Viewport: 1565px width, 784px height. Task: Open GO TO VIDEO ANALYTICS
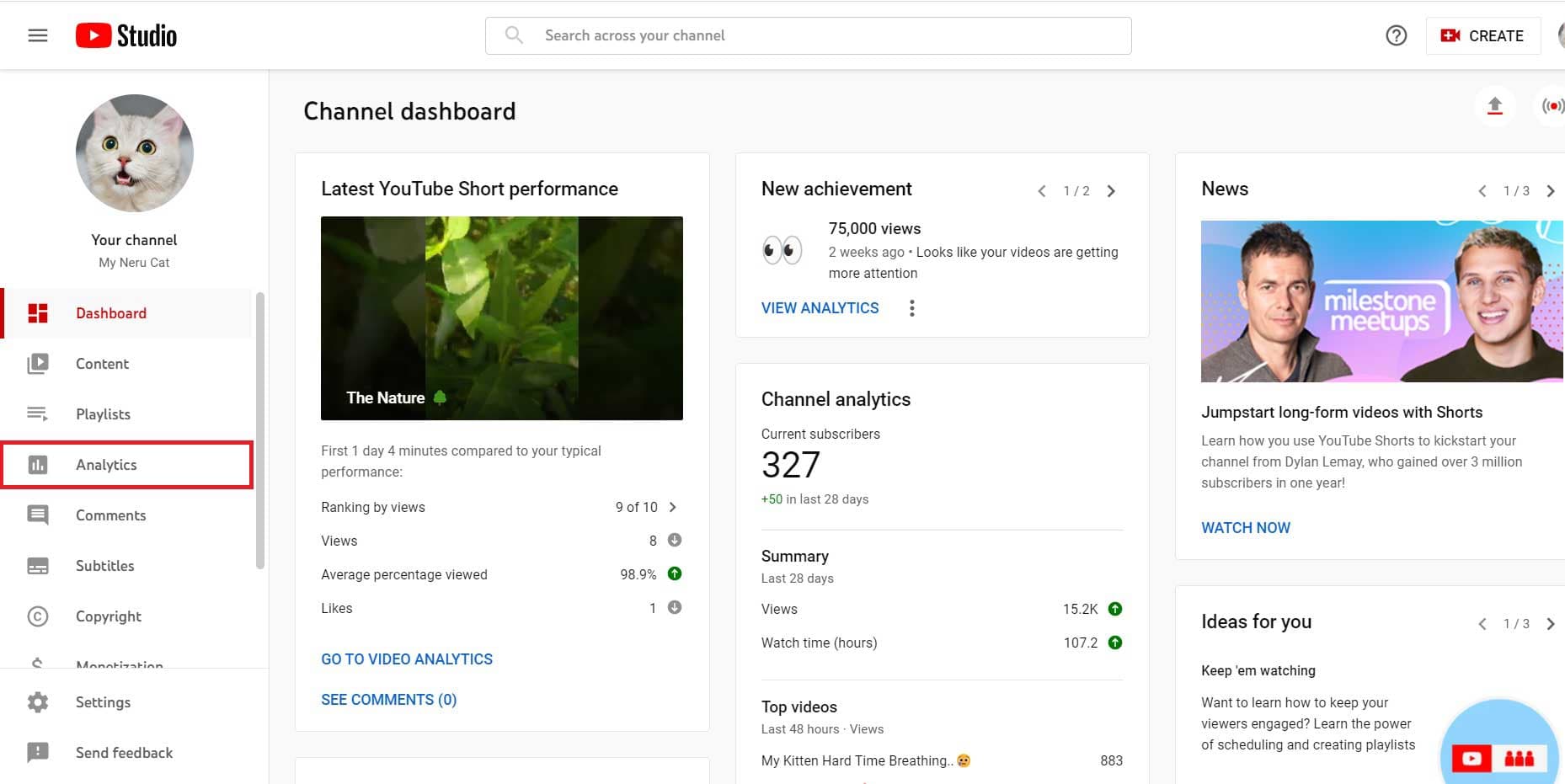407,659
